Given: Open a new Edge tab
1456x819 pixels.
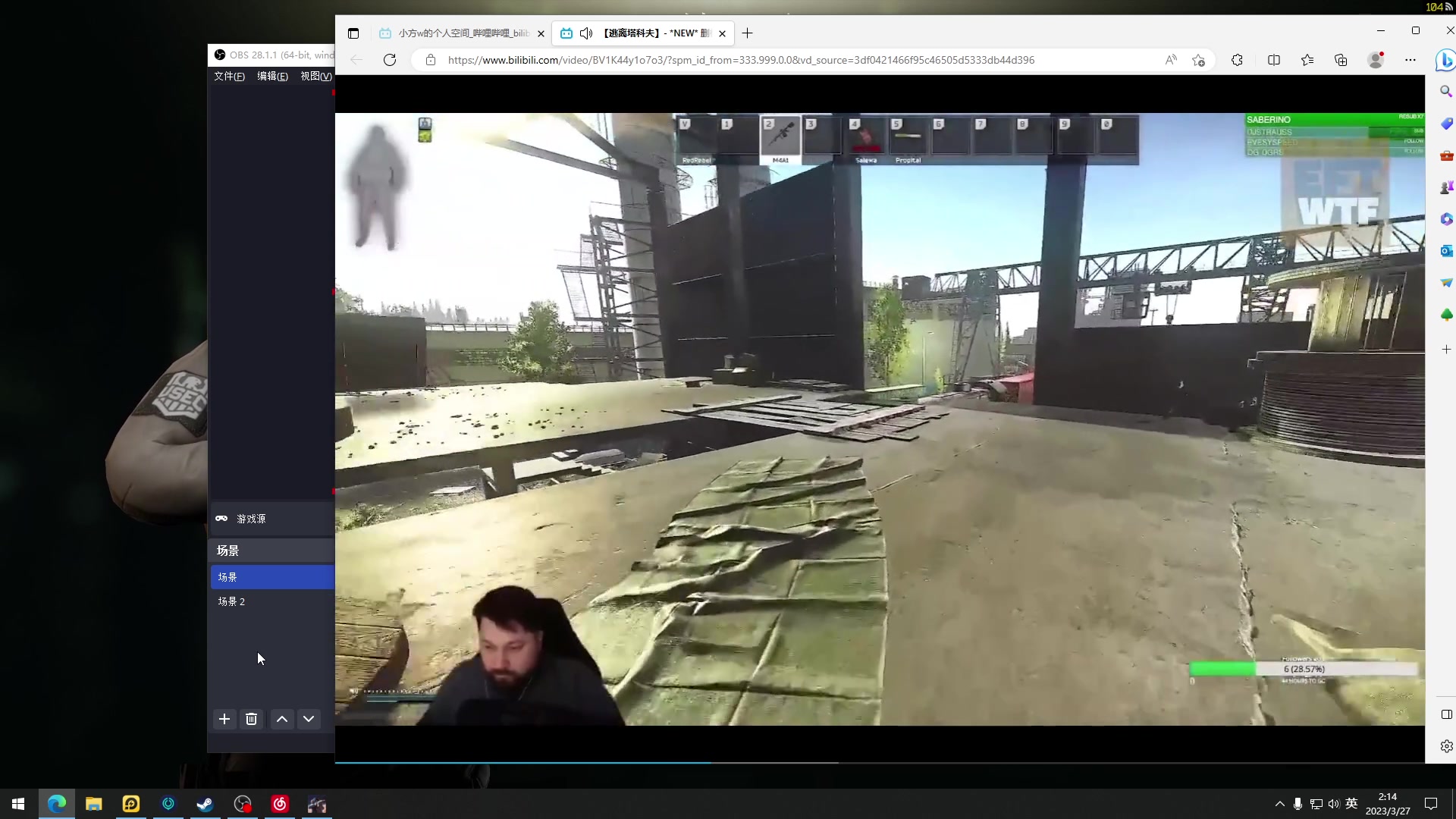Looking at the screenshot, I should coord(748,33).
